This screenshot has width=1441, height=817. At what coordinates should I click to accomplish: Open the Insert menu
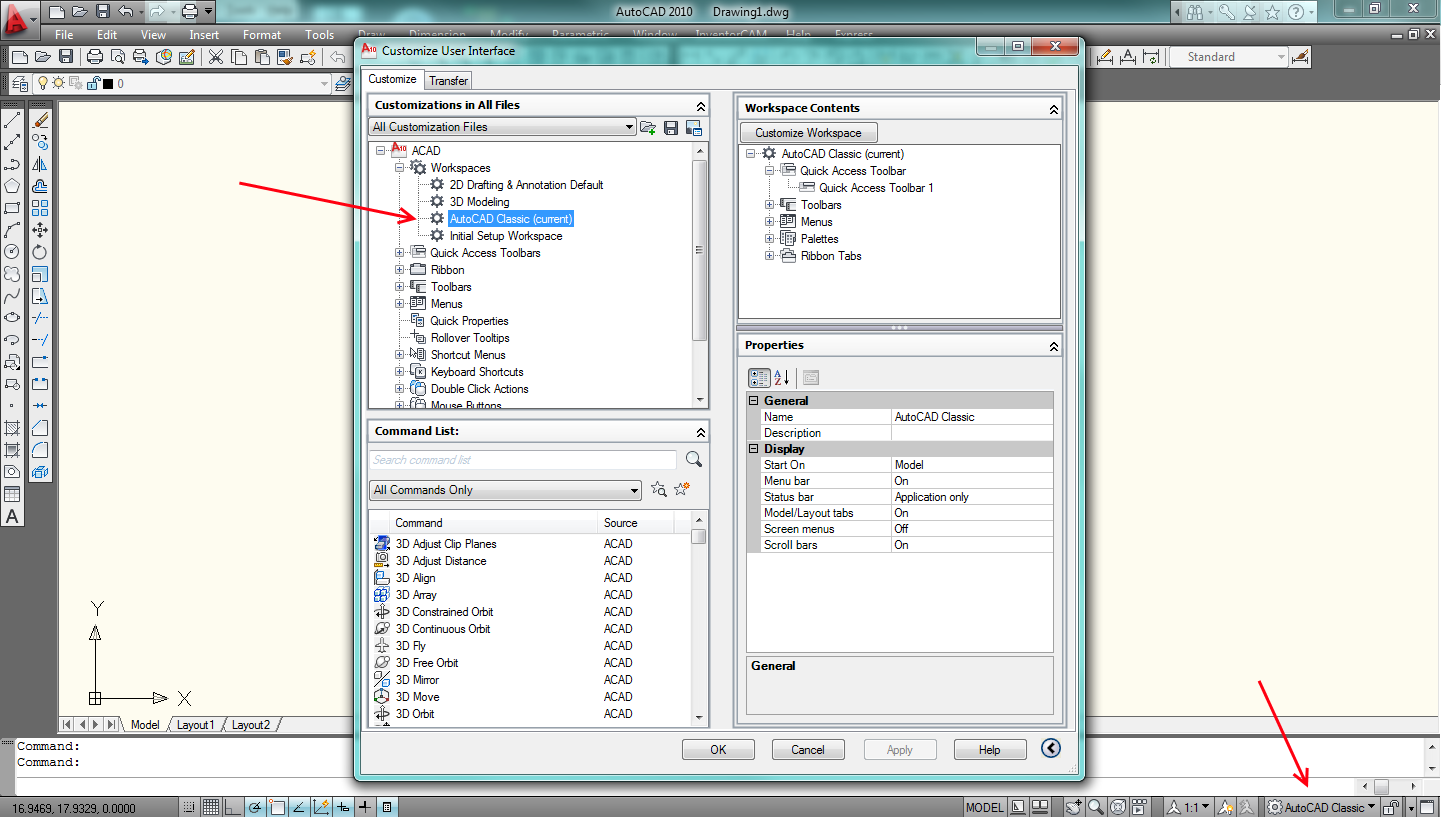point(204,34)
